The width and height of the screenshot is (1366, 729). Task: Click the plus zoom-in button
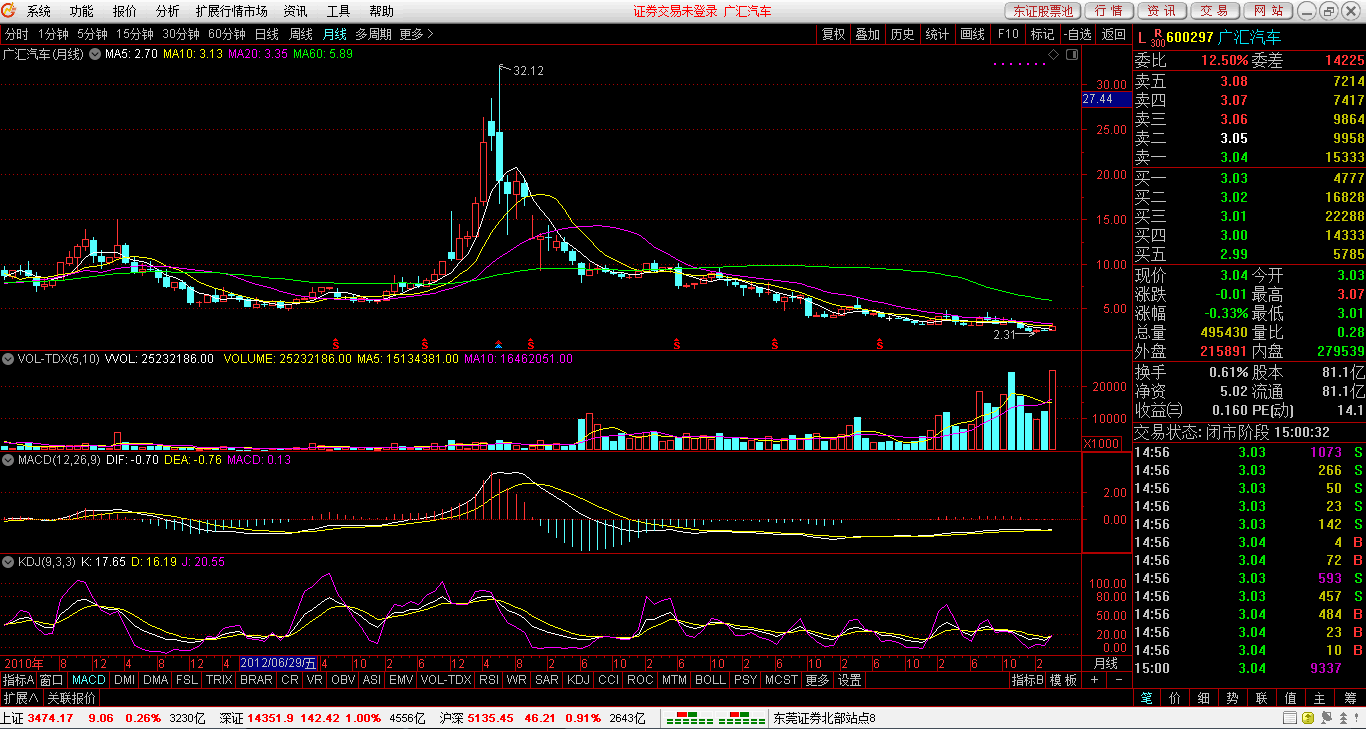click(x=1094, y=680)
